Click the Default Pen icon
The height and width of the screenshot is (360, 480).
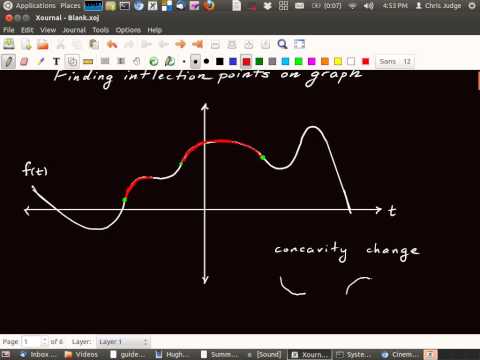click(170, 61)
